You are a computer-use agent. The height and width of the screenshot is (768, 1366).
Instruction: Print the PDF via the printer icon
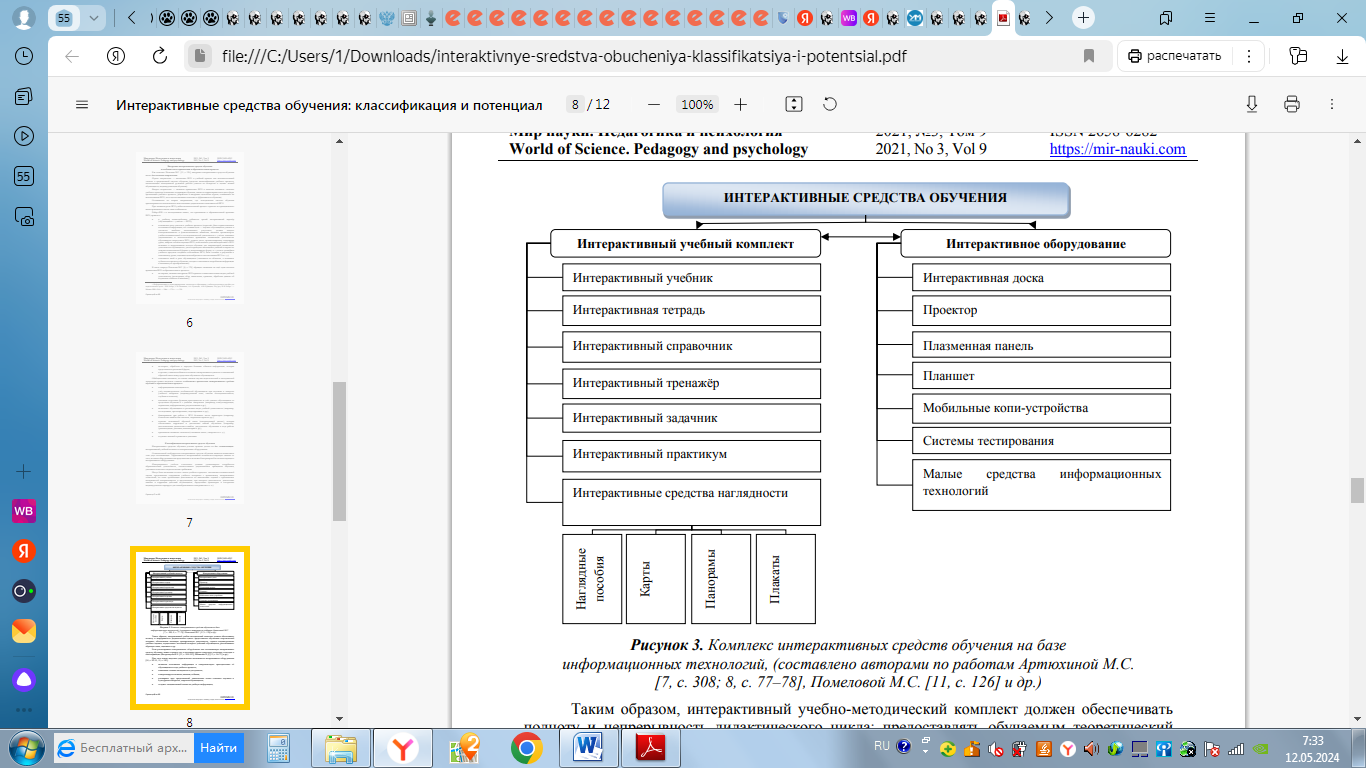[1292, 104]
